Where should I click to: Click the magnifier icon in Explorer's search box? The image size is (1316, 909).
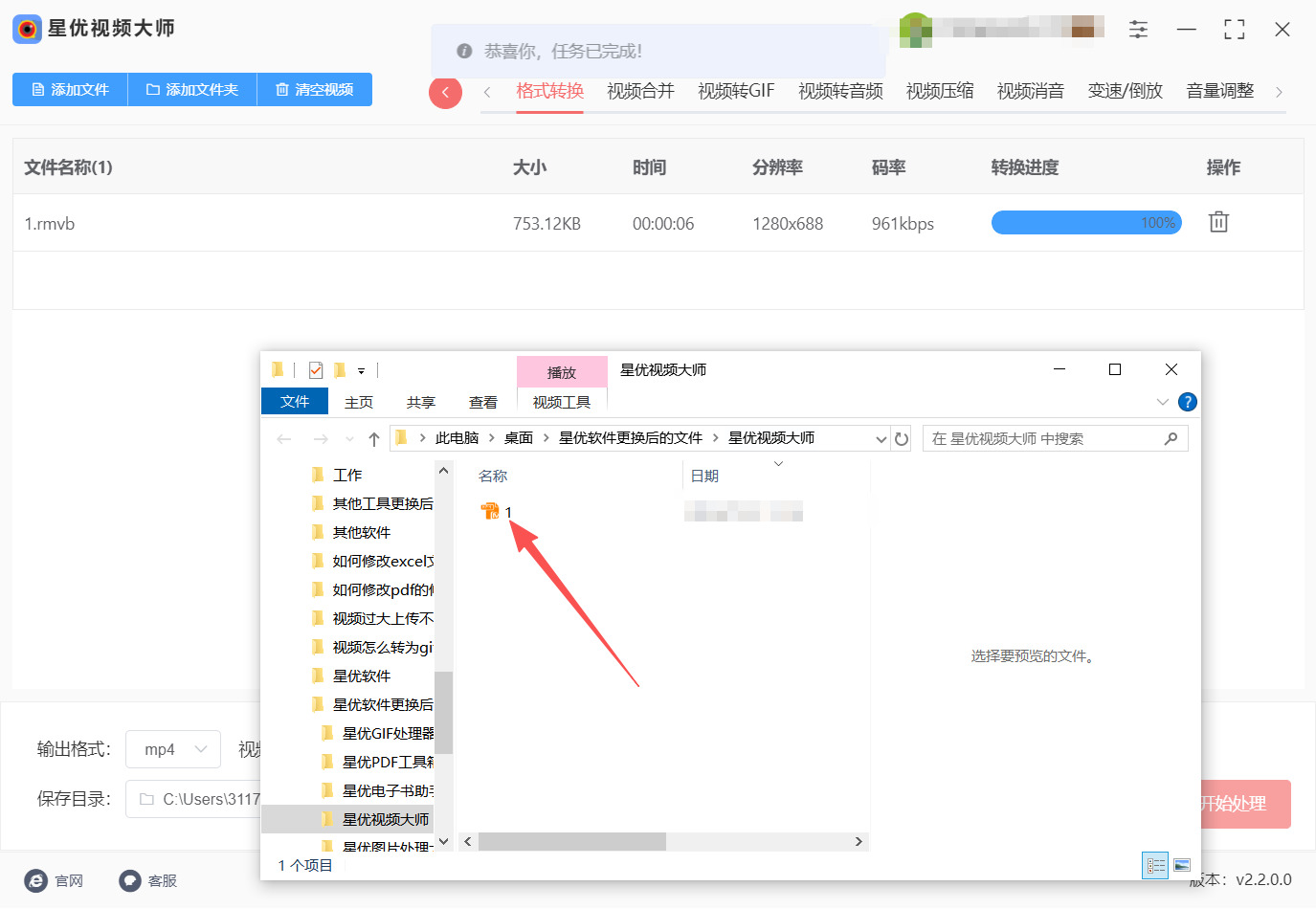[x=1171, y=438]
